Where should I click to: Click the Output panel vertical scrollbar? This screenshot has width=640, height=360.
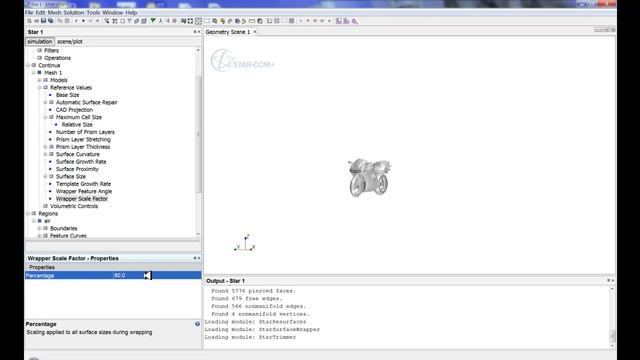pyautogui.click(x=612, y=336)
